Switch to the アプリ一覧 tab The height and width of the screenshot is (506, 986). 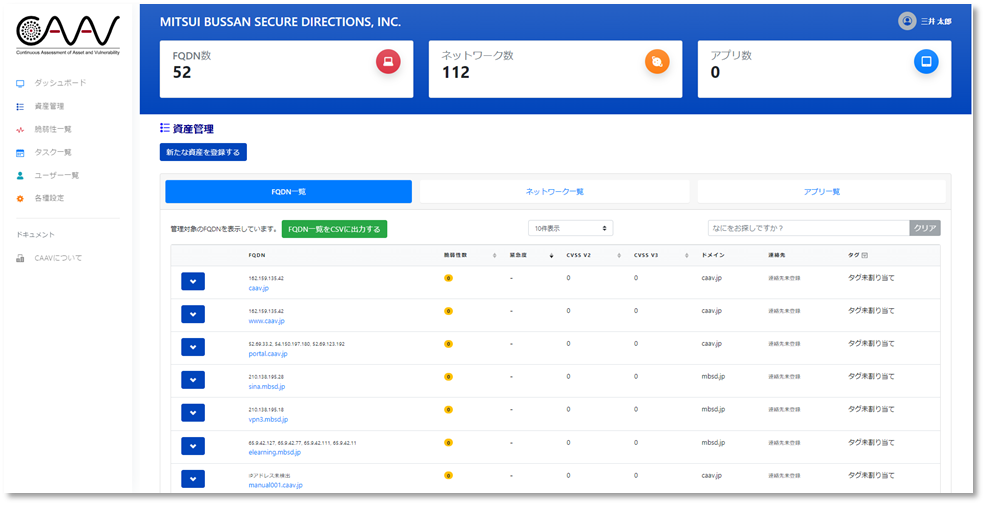point(821,192)
